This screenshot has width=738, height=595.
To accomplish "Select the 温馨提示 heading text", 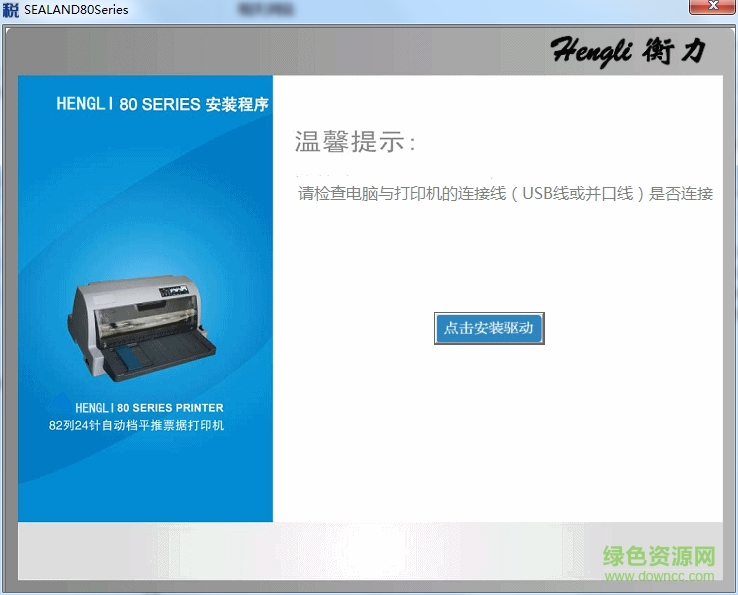I will (x=355, y=142).
